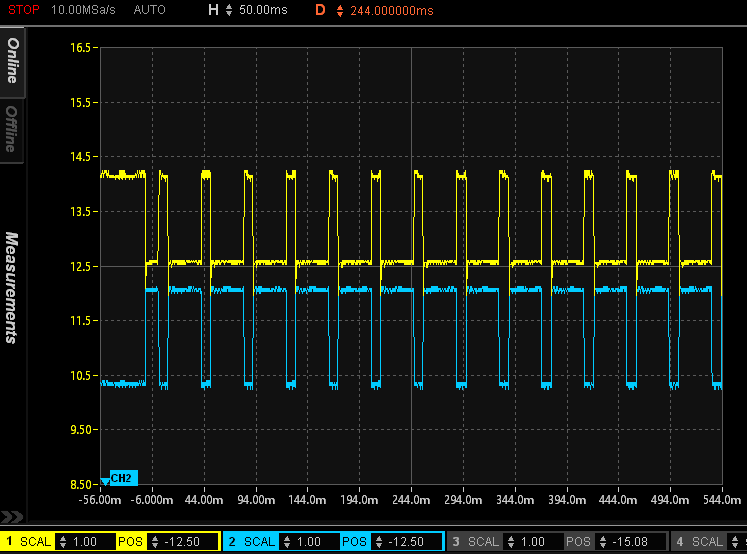The height and width of the screenshot is (554, 747).
Task: Toggle channel 1 yellow indicator
Action: point(10,542)
